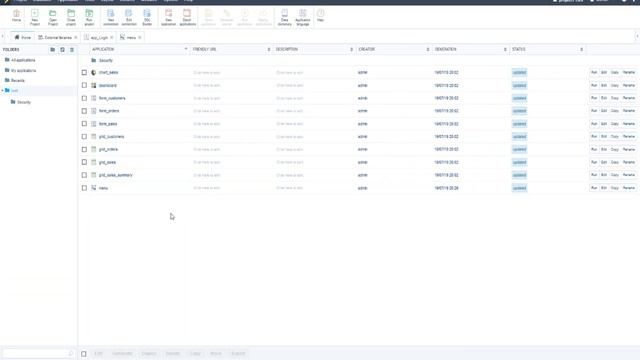This screenshot has height=360, width=640.
Task: Switch to the Home tab
Action: pyautogui.click(x=23, y=37)
